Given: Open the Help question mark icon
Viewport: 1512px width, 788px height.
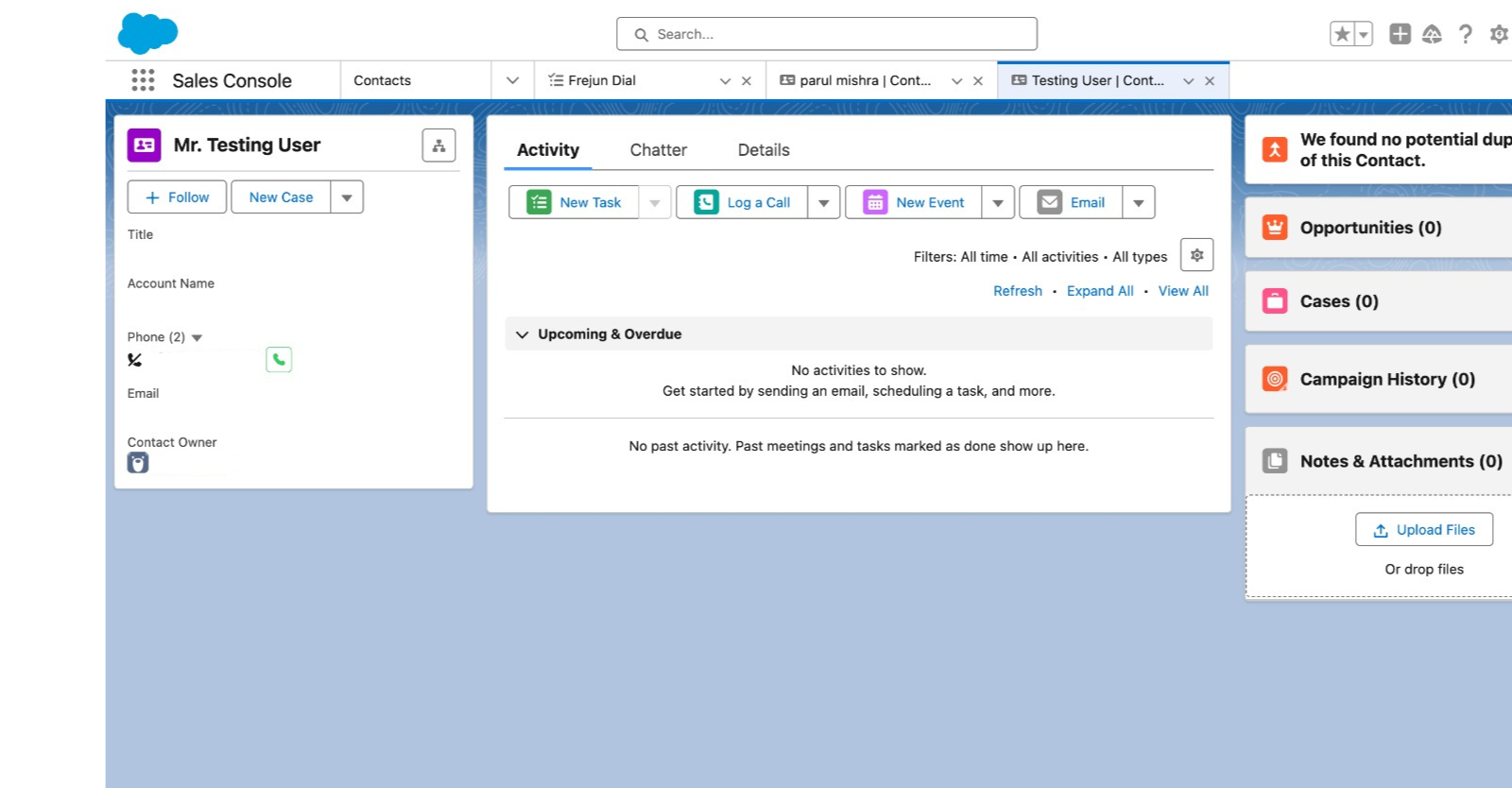Looking at the screenshot, I should pos(1466,34).
